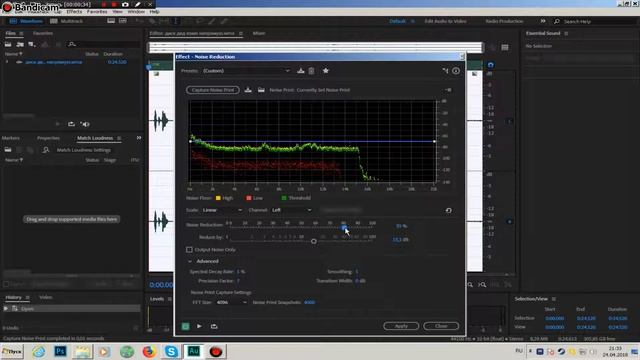The height and width of the screenshot is (360, 640).
Task: Load a noise print from disk
Action: coord(261,90)
